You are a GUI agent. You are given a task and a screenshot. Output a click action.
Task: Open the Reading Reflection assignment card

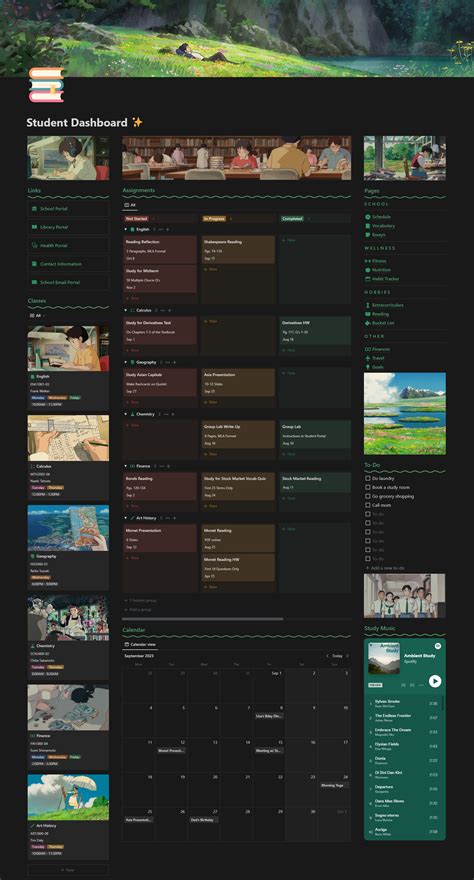160,249
